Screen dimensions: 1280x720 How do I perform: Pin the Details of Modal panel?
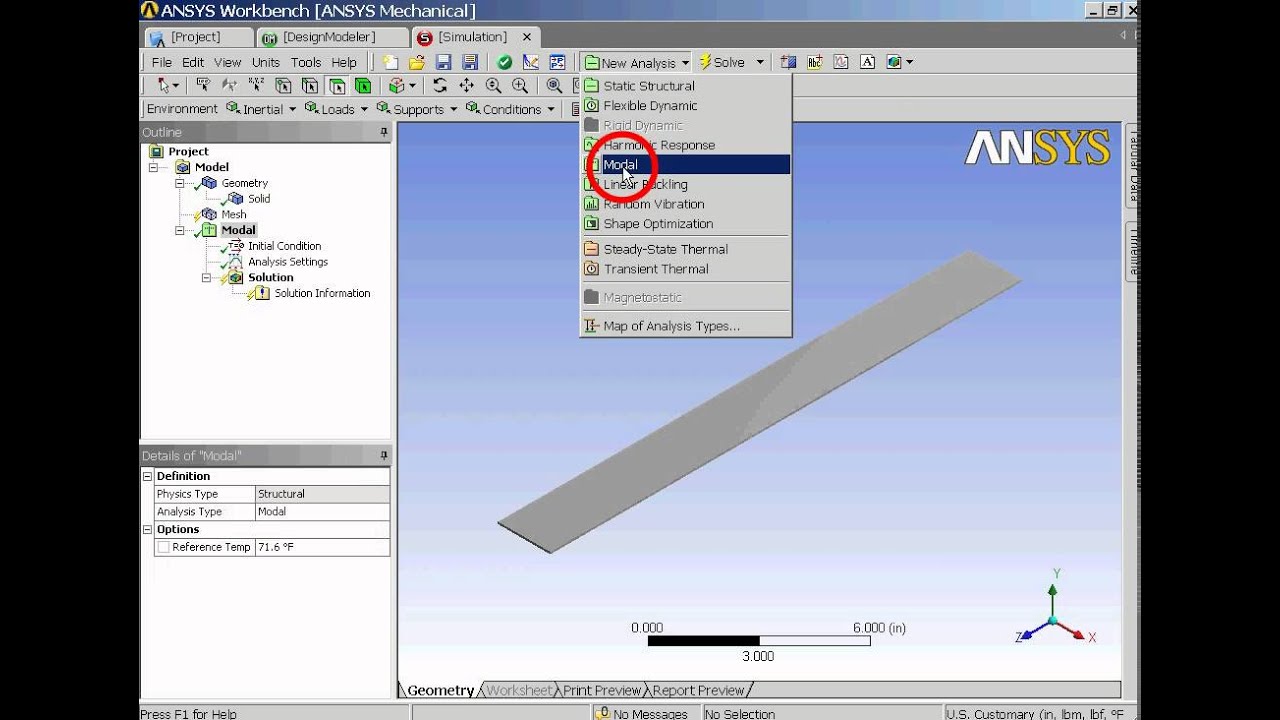383,455
